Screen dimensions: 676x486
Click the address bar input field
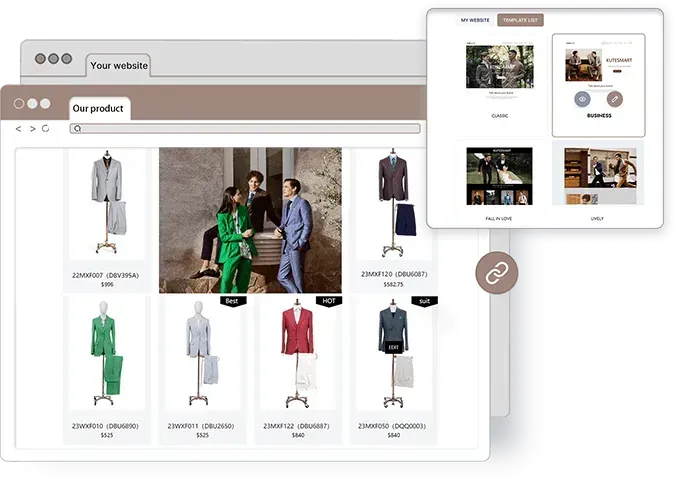coord(245,129)
